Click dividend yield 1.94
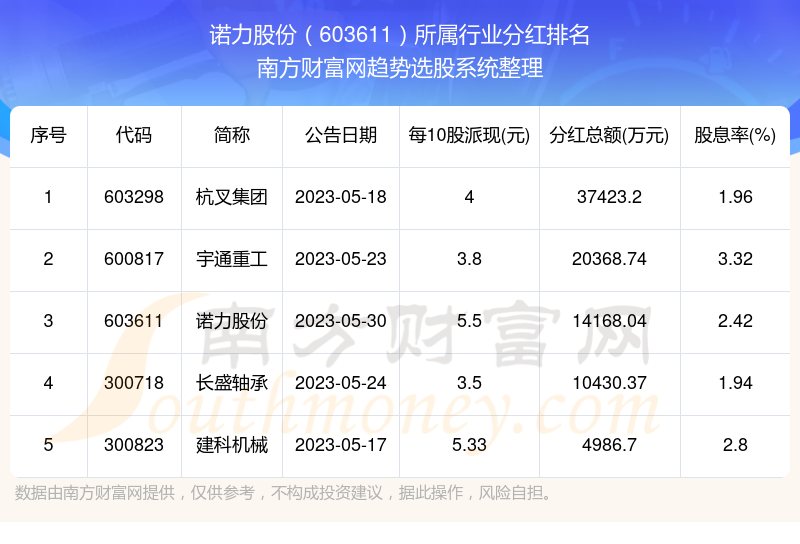800x544 pixels. pyautogui.click(x=735, y=383)
